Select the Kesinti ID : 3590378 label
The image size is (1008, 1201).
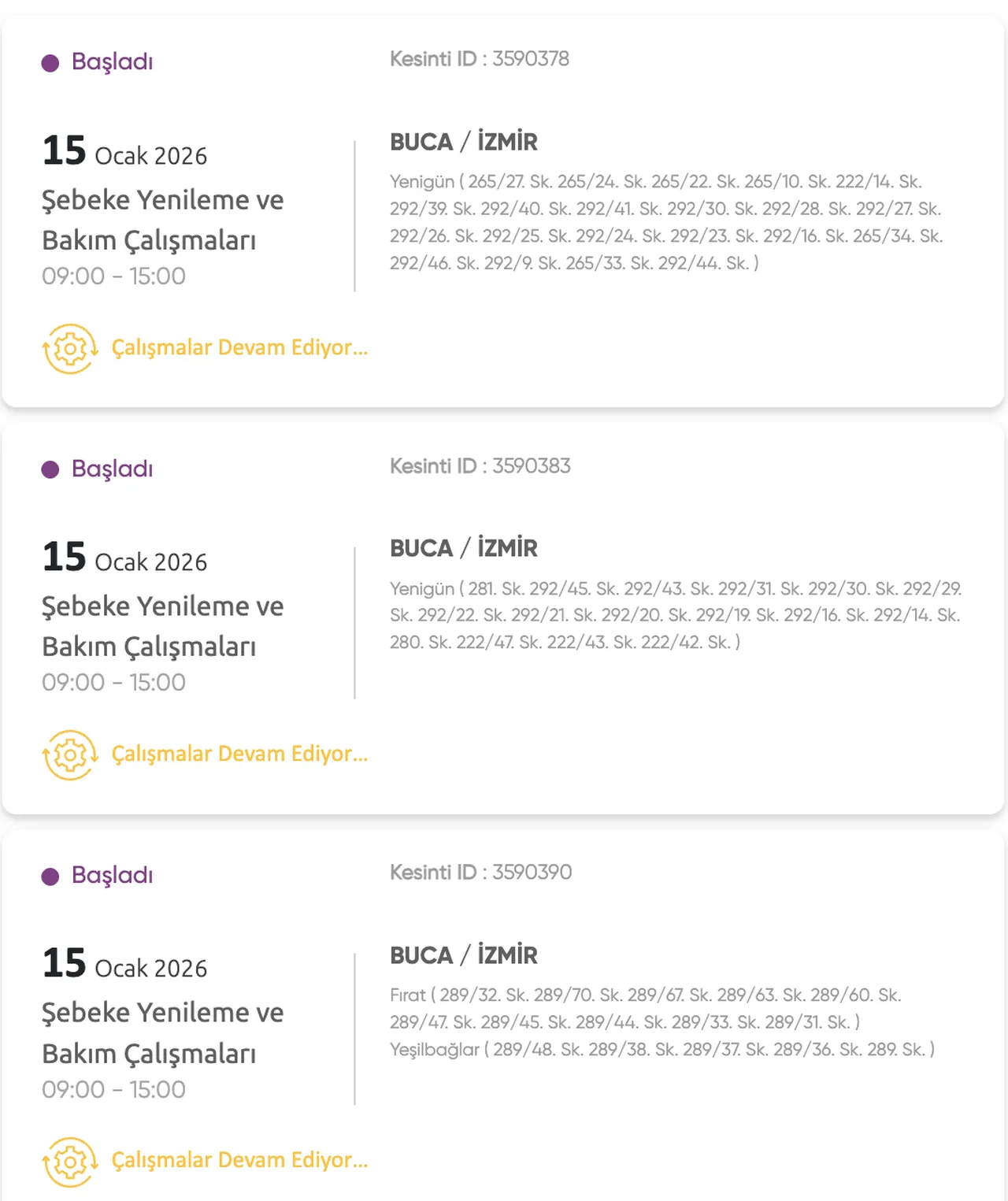tap(479, 59)
